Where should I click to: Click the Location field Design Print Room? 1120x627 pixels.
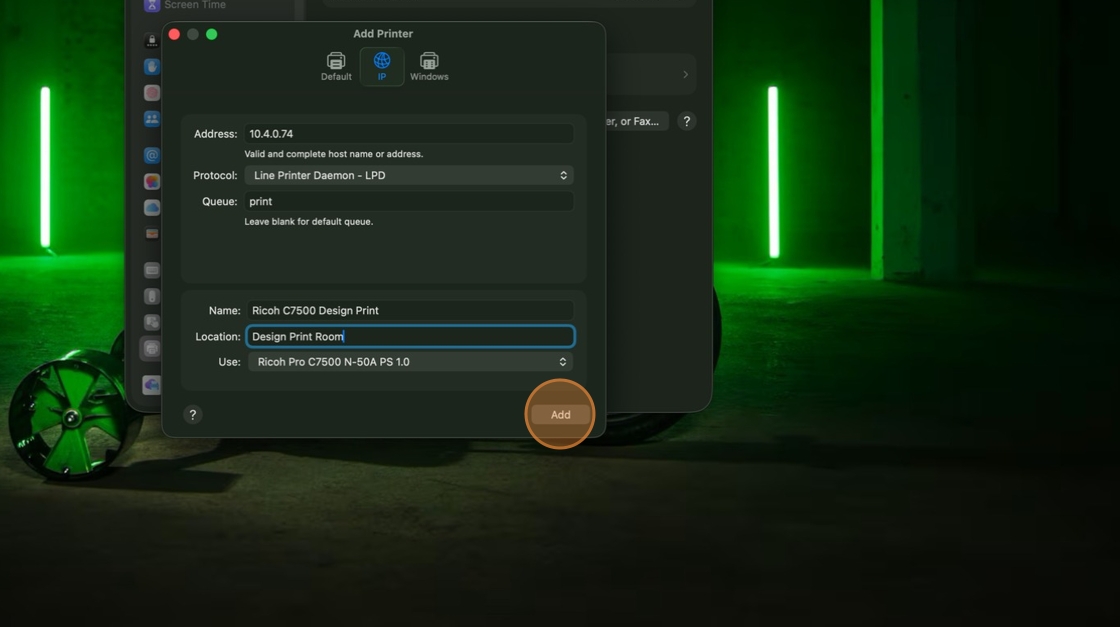(x=410, y=336)
